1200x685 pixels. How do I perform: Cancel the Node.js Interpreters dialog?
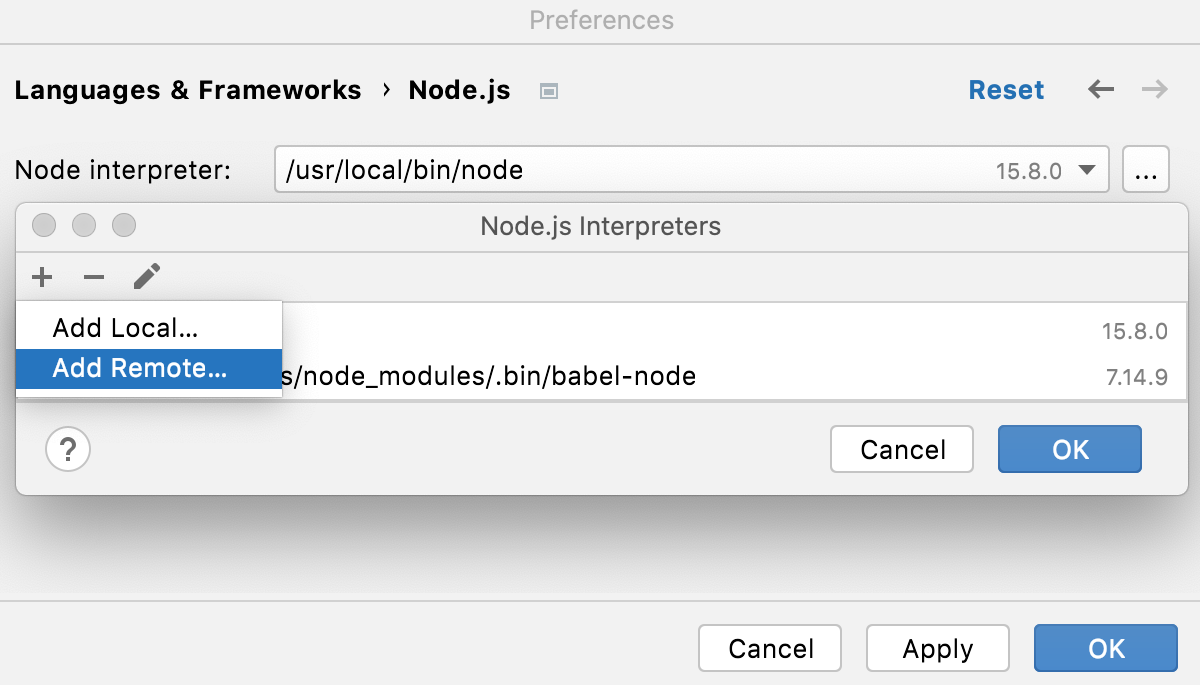click(901, 449)
